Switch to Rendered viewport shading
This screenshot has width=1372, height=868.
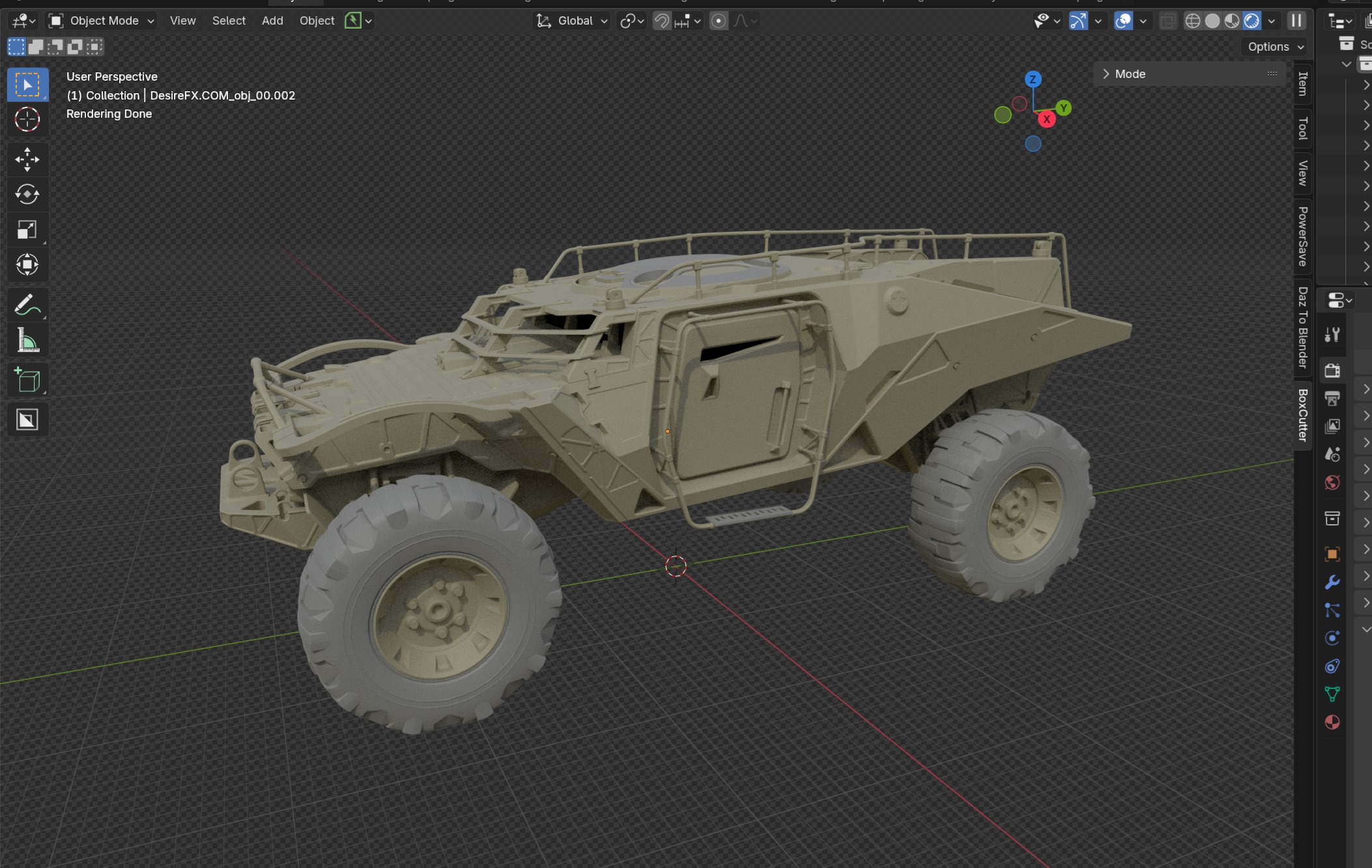(1251, 21)
